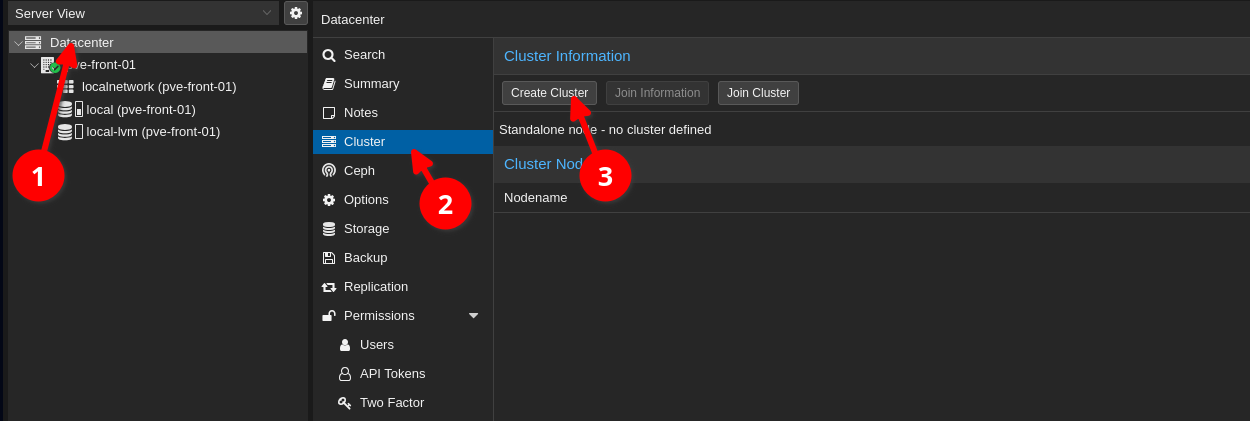Open the Summary menu item
Screen dimensions: 1250x421
click(x=371, y=84)
